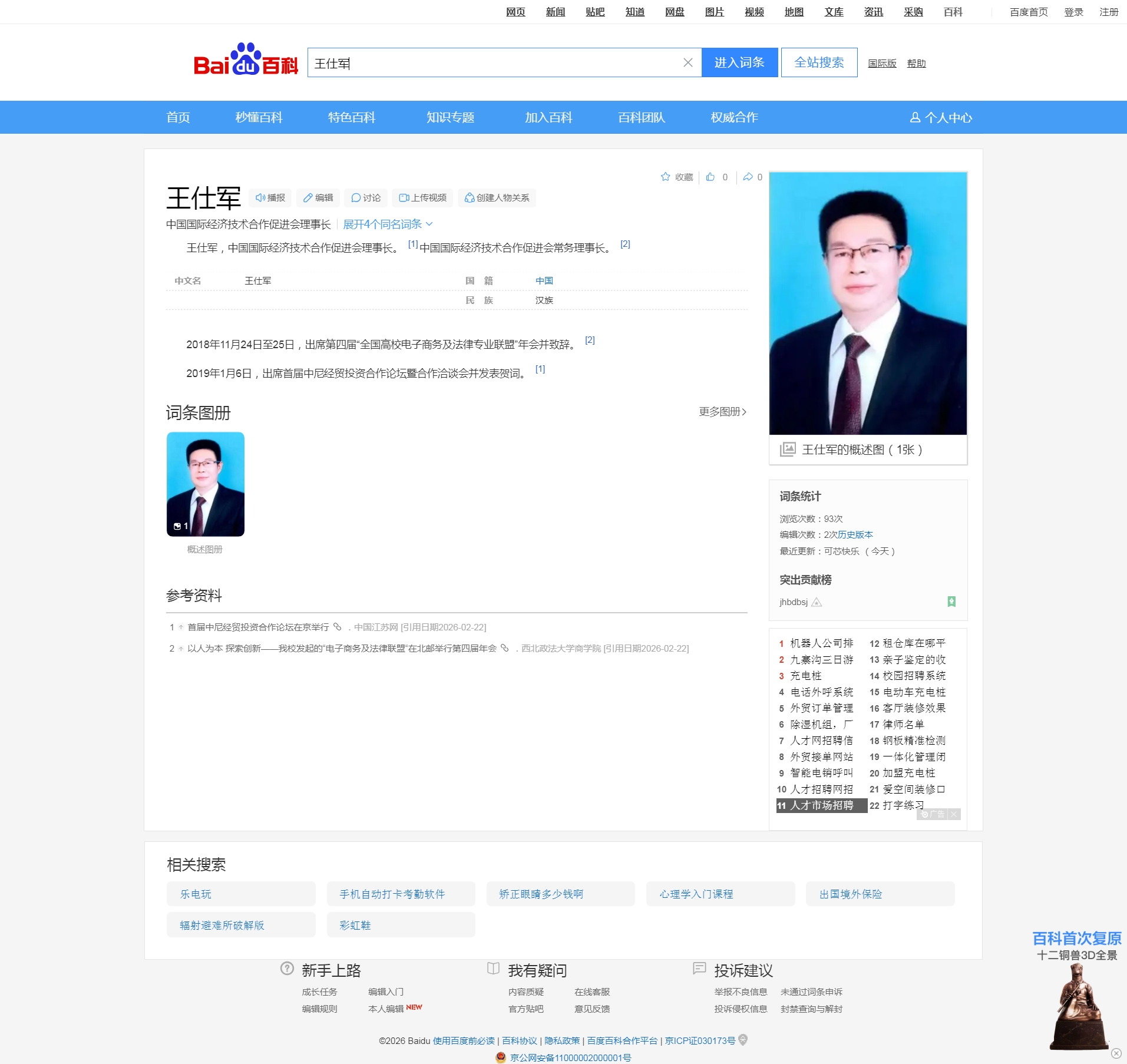
Task: Click the 收藏 star icon
Action: (666, 177)
